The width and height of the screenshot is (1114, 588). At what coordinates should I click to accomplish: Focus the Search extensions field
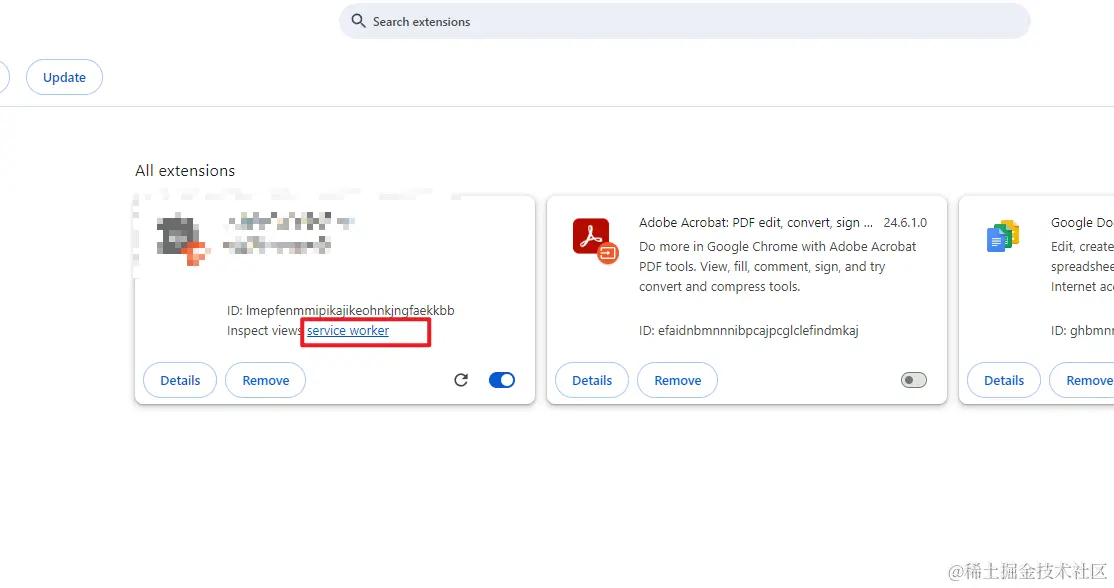pos(684,21)
